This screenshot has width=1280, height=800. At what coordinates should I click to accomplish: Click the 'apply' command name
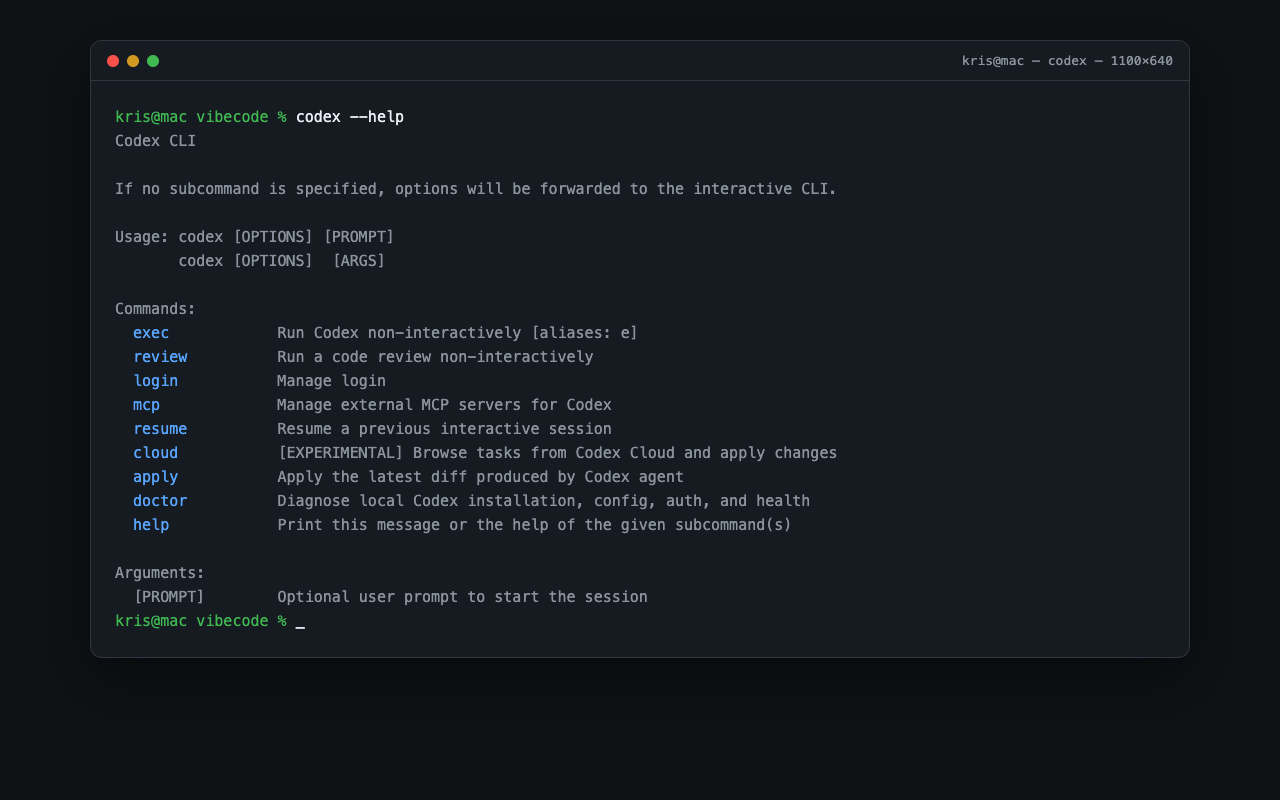(156, 477)
